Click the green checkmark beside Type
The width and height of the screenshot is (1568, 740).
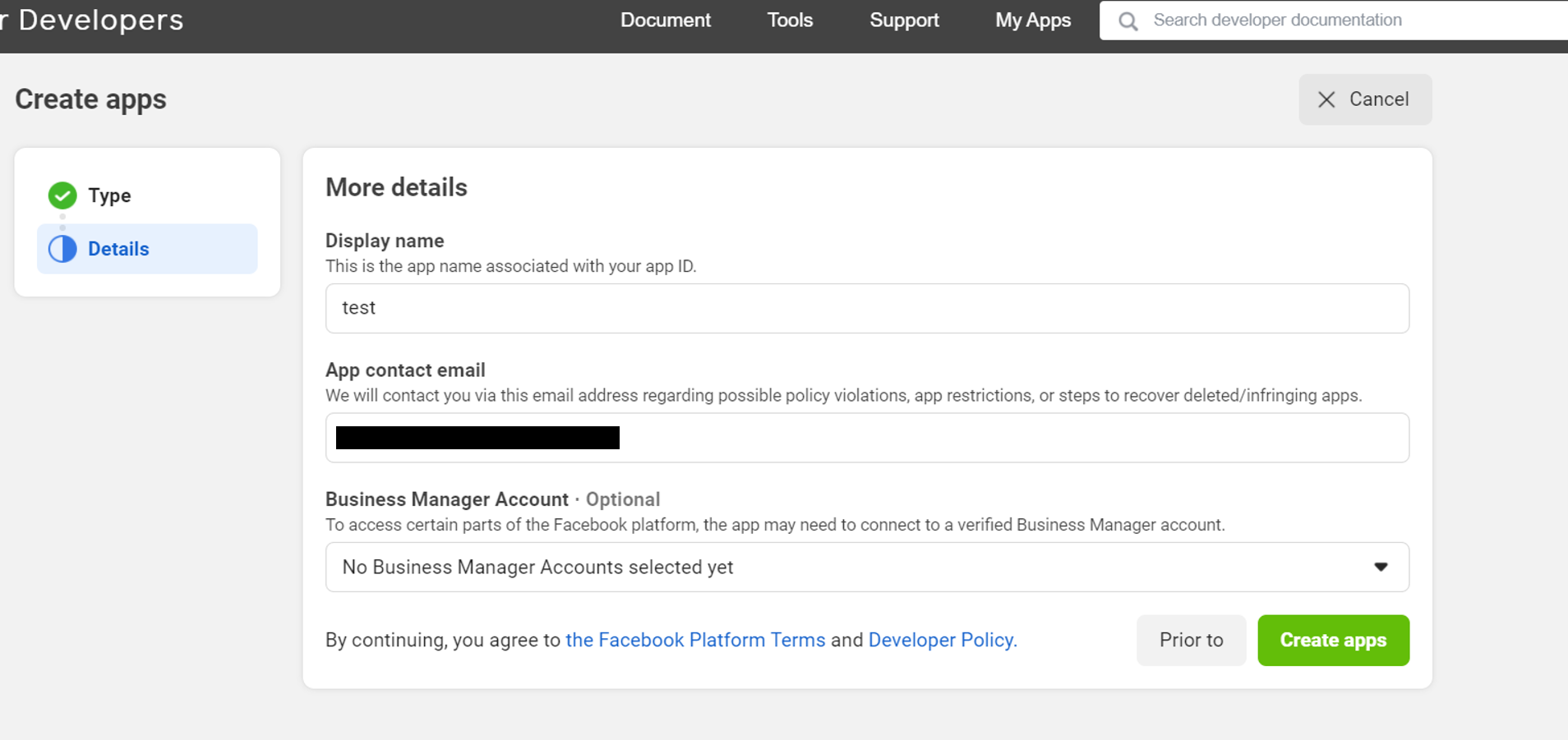pyautogui.click(x=62, y=195)
